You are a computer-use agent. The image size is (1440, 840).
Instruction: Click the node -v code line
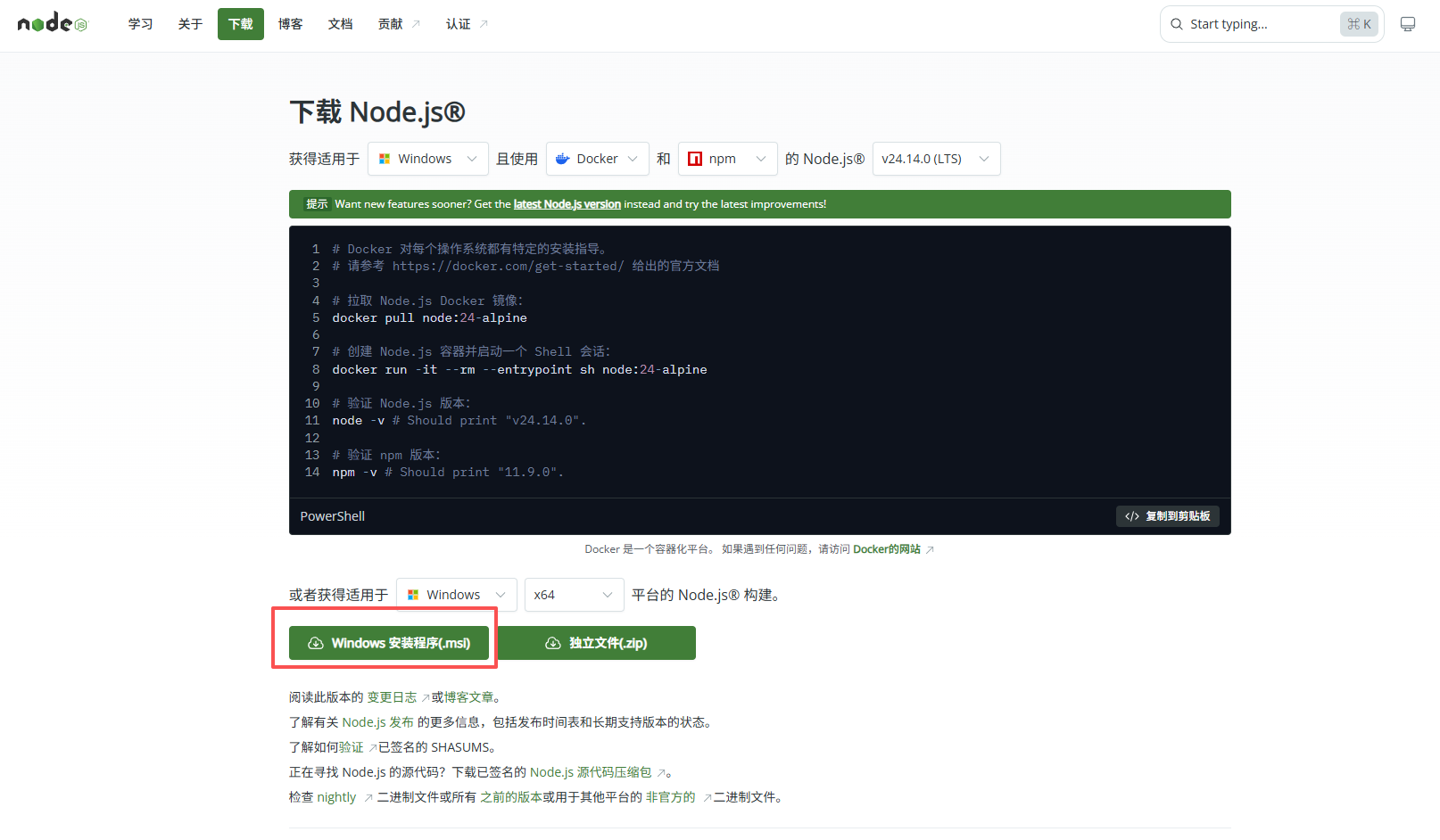tap(459, 421)
